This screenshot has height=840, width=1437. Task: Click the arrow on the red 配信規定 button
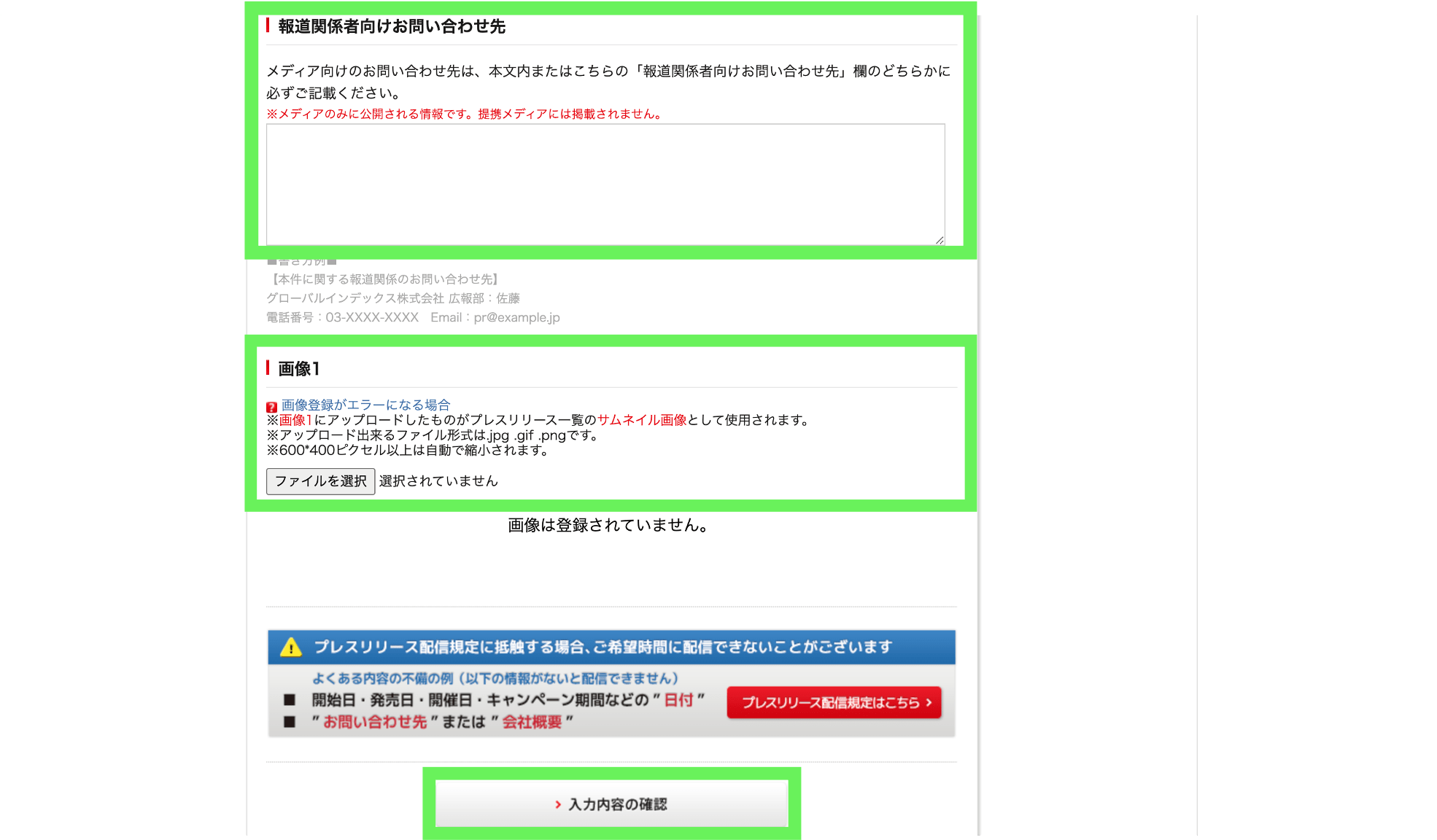tap(929, 703)
